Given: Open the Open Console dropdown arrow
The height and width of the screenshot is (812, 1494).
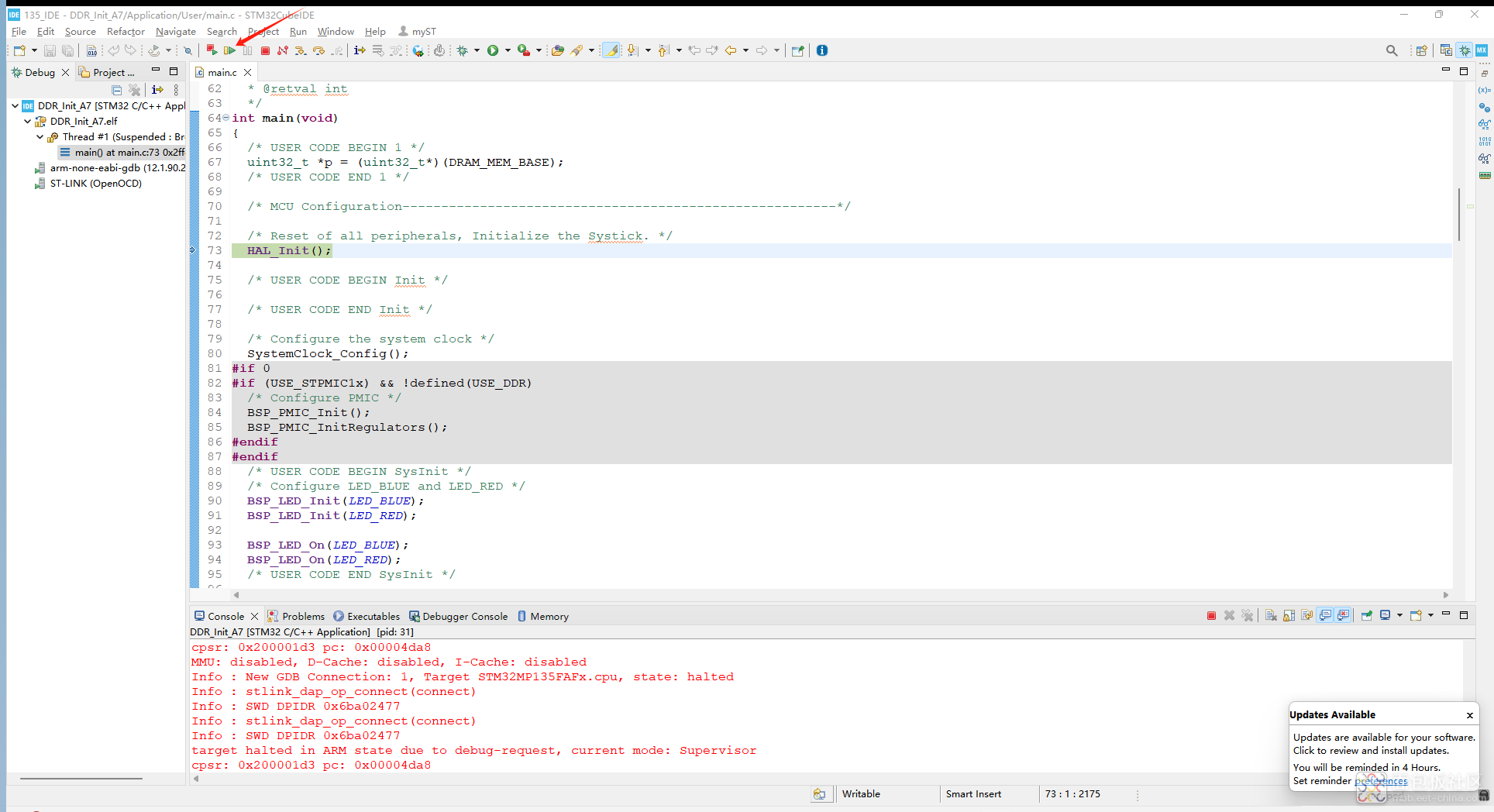Looking at the screenshot, I should click(x=1430, y=616).
